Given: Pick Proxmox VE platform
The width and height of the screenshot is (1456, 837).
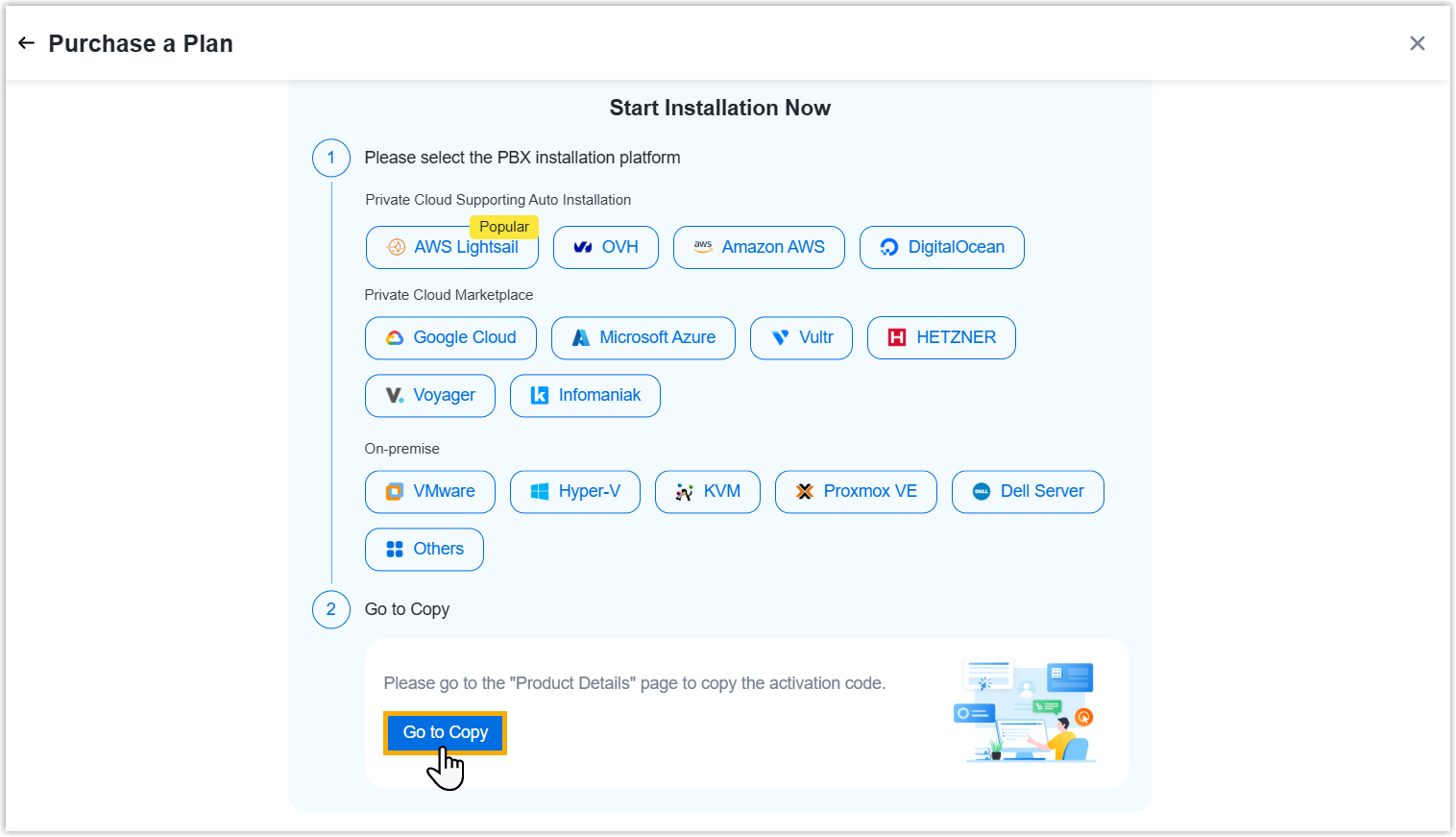Looking at the screenshot, I should [855, 492].
